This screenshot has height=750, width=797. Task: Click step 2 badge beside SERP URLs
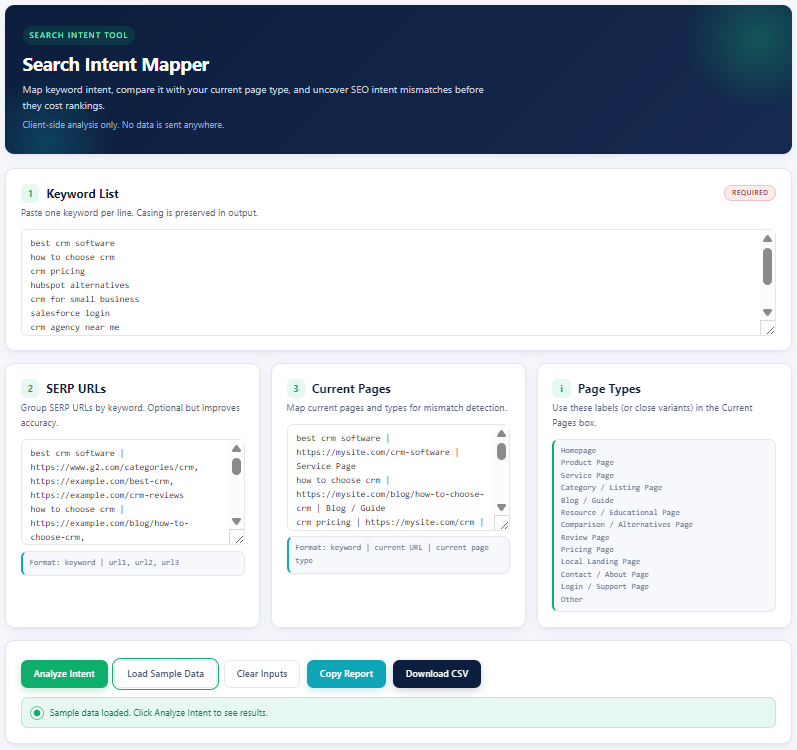click(30, 389)
